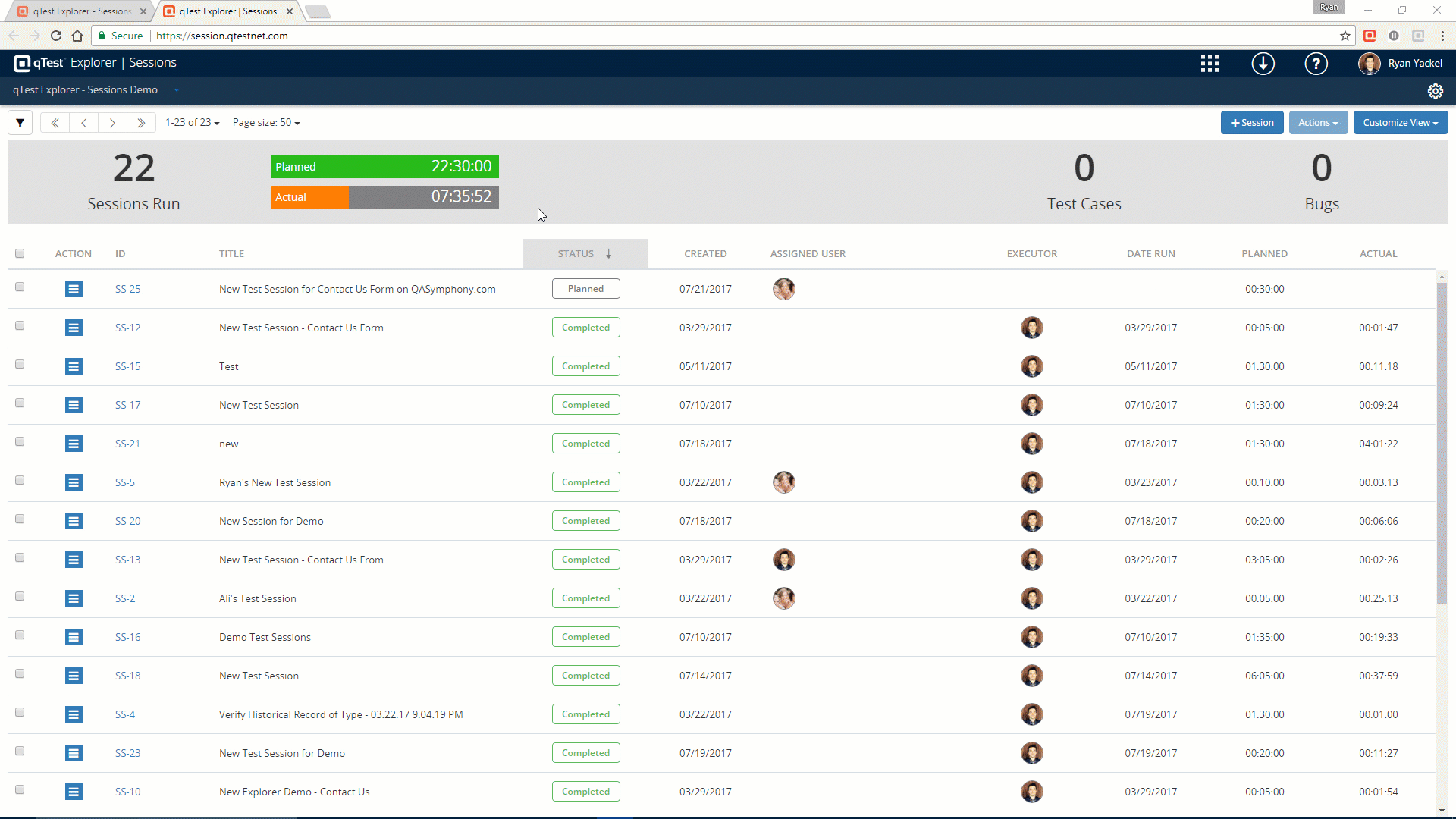Screen dimensions: 1456x819
Task: Click the +Session button
Action: click(x=1252, y=123)
